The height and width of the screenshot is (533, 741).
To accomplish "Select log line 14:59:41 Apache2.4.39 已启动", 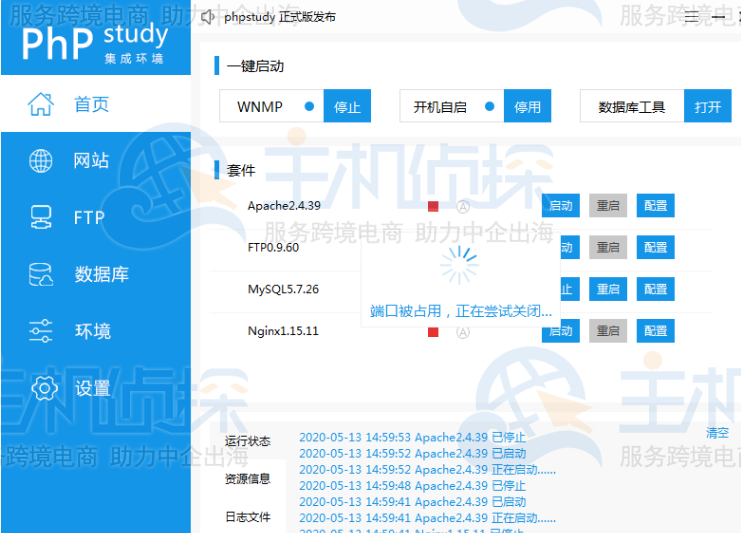I will 413,502.
